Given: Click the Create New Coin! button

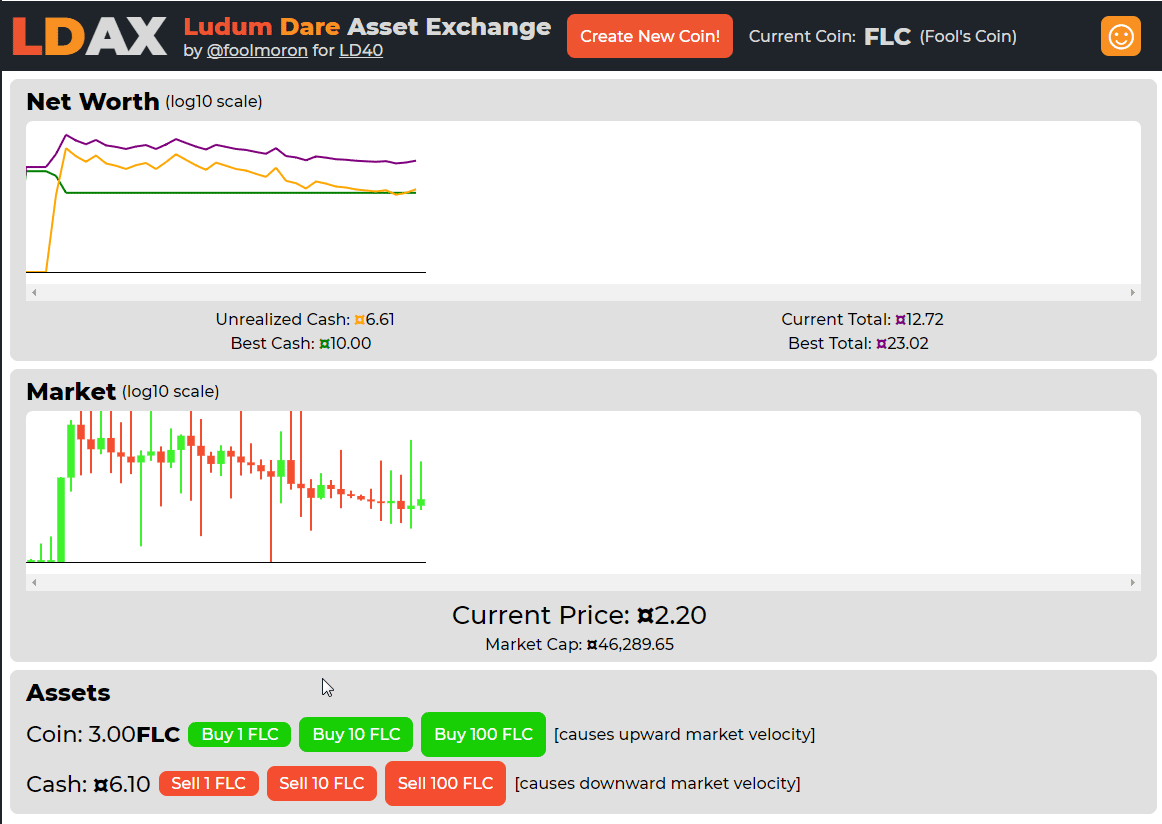Looking at the screenshot, I should pos(650,36).
